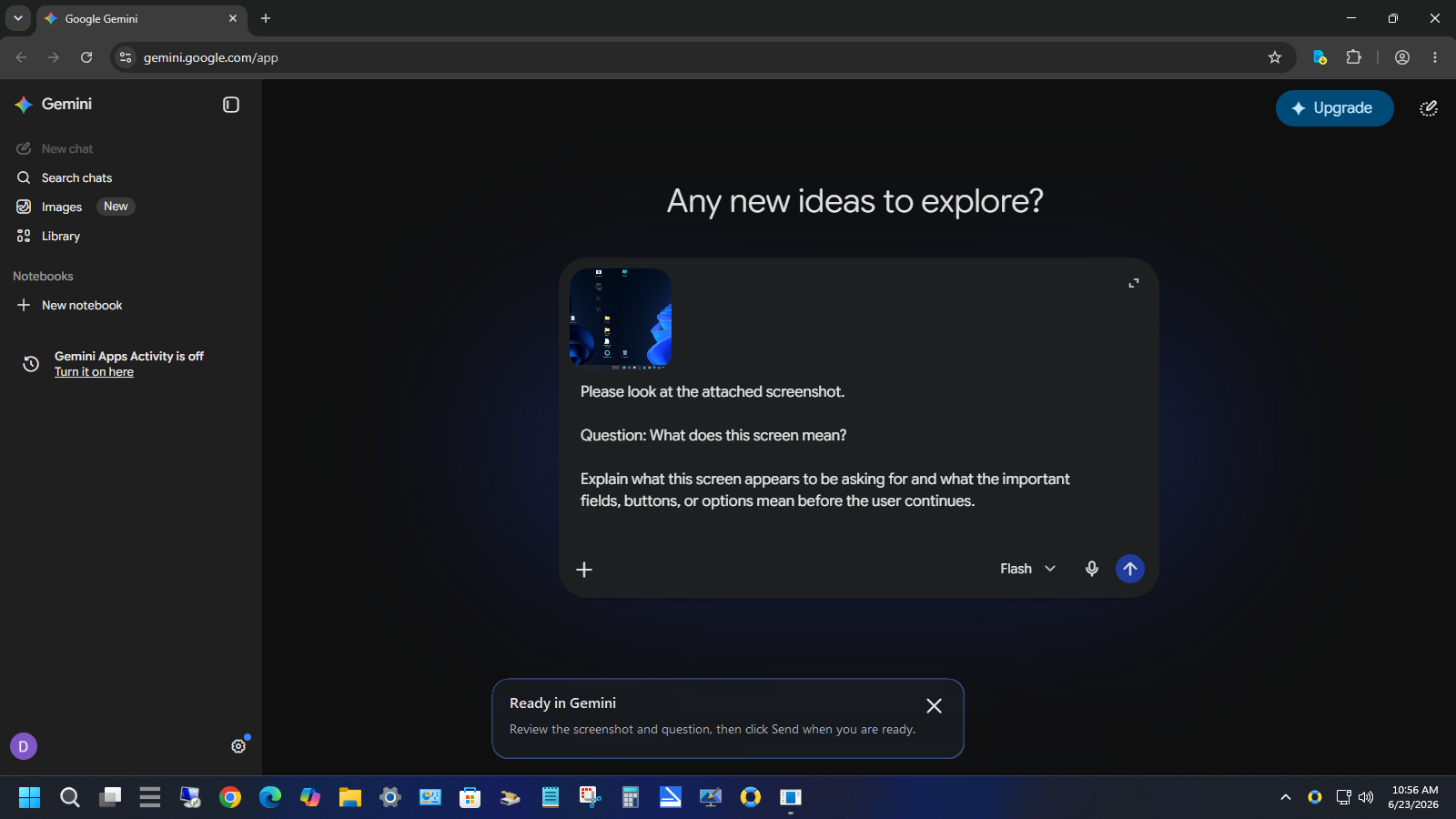Open the plus attachment menu
This screenshot has height=819, width=1456.
click(x=584, y=569)
